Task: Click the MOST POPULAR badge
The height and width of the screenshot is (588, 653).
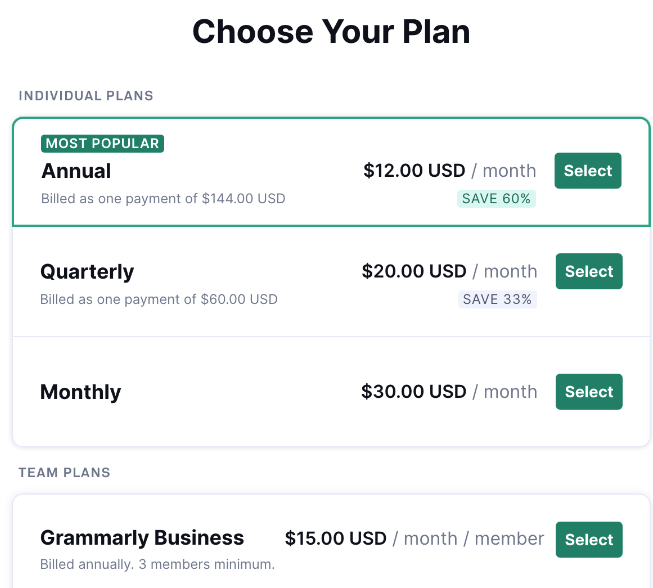Action: tap(102, 144)
